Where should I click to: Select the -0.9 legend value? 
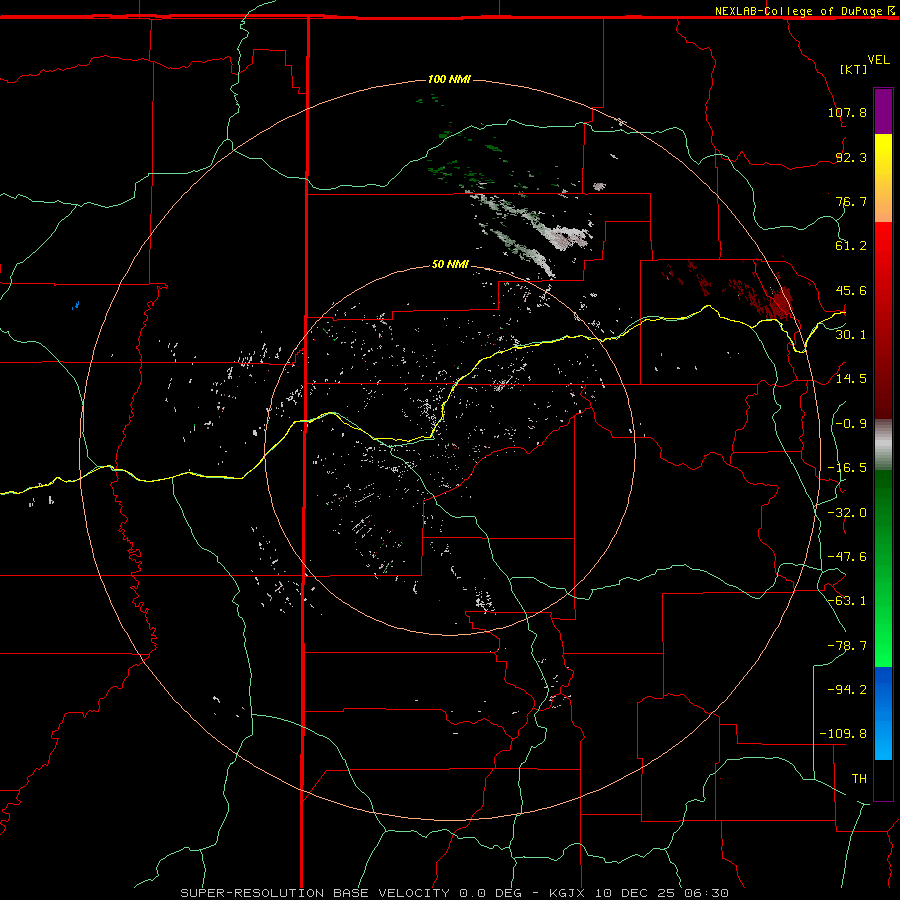851,424
